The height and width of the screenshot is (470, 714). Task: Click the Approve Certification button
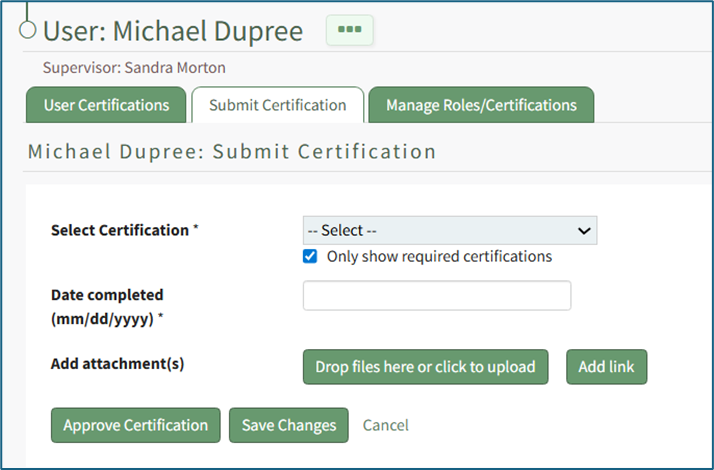(x=135, y=425)
